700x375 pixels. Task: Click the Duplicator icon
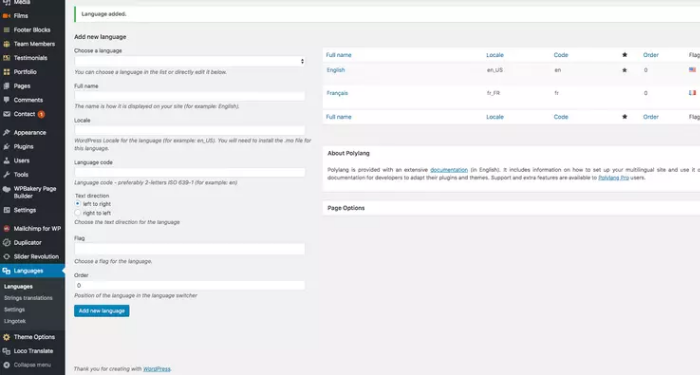pyautogui.click(x=6, y=243)
